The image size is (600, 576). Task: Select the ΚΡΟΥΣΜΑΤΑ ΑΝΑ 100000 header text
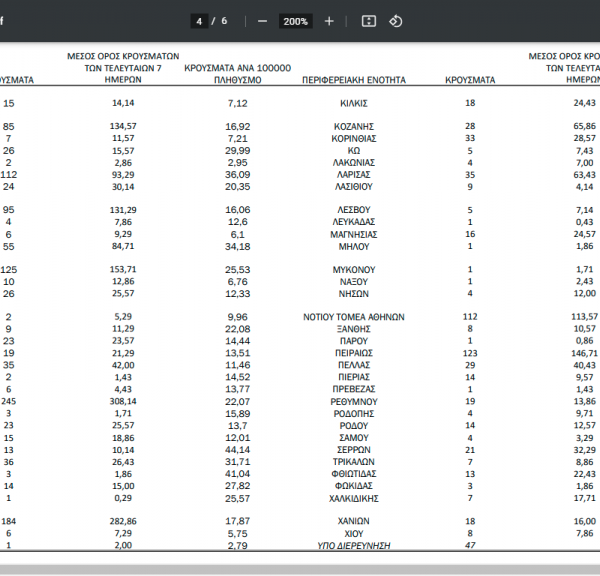click(x=238, y=68)
